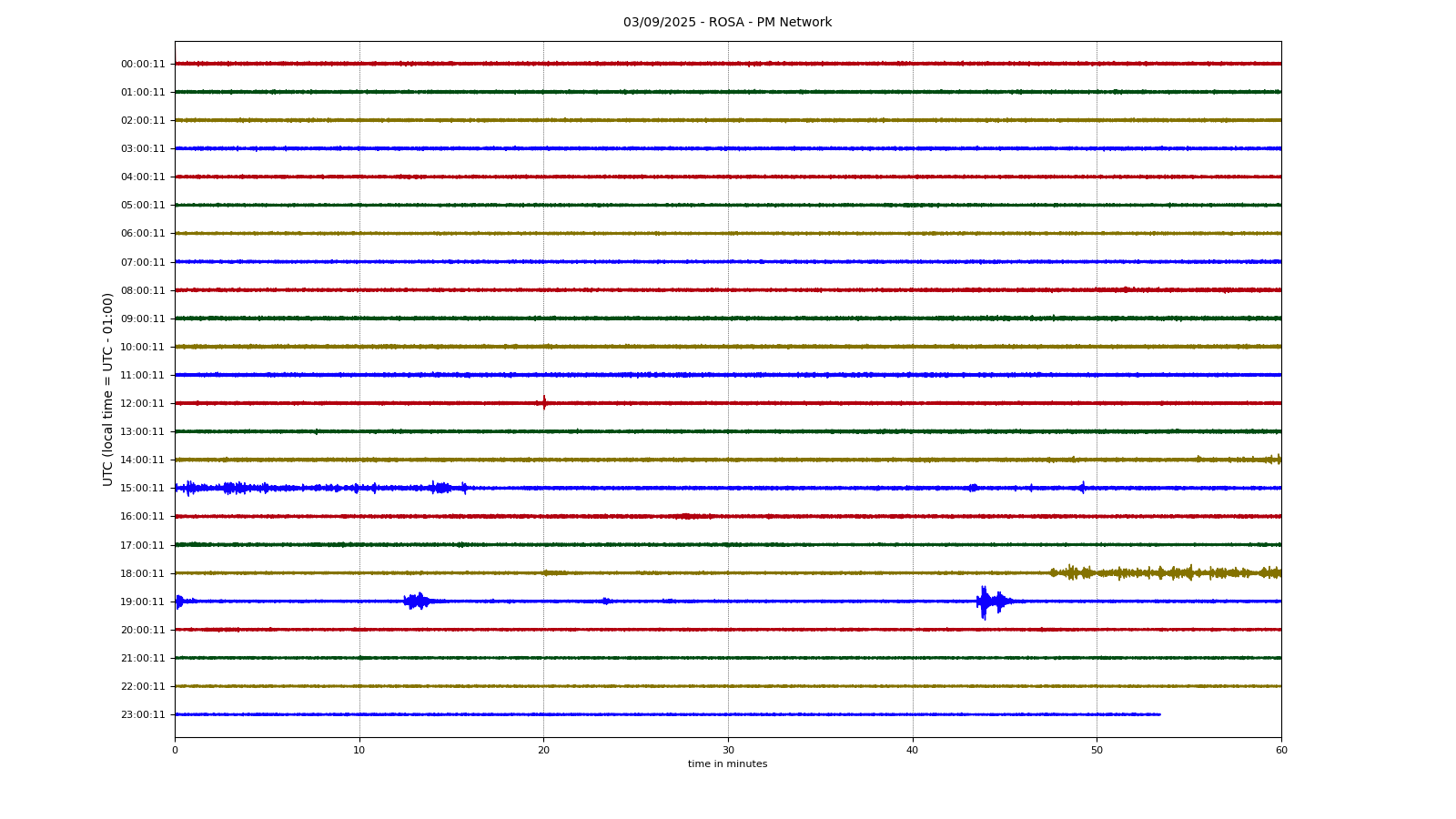Select the 23:00:11 time label
The width and height of the screenshot is (1456, 819).
click(x=143, y=714)
